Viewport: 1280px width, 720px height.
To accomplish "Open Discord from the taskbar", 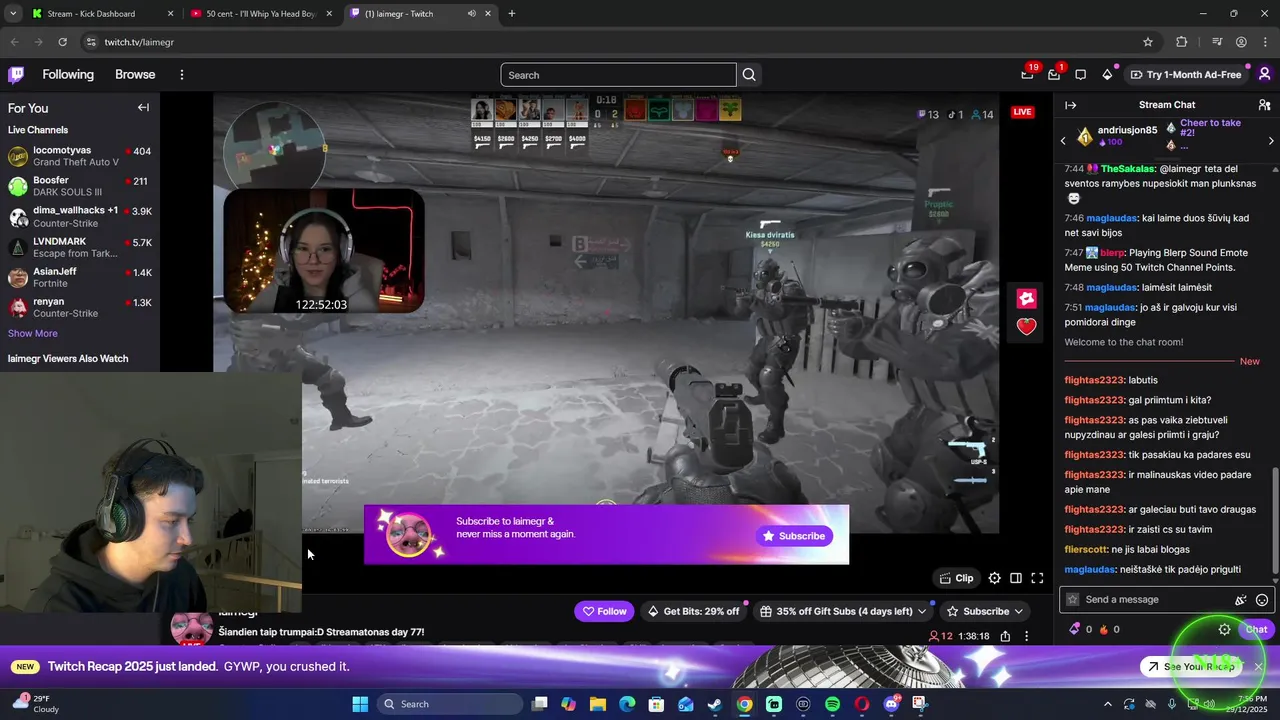I will click(x=891, y=704).
